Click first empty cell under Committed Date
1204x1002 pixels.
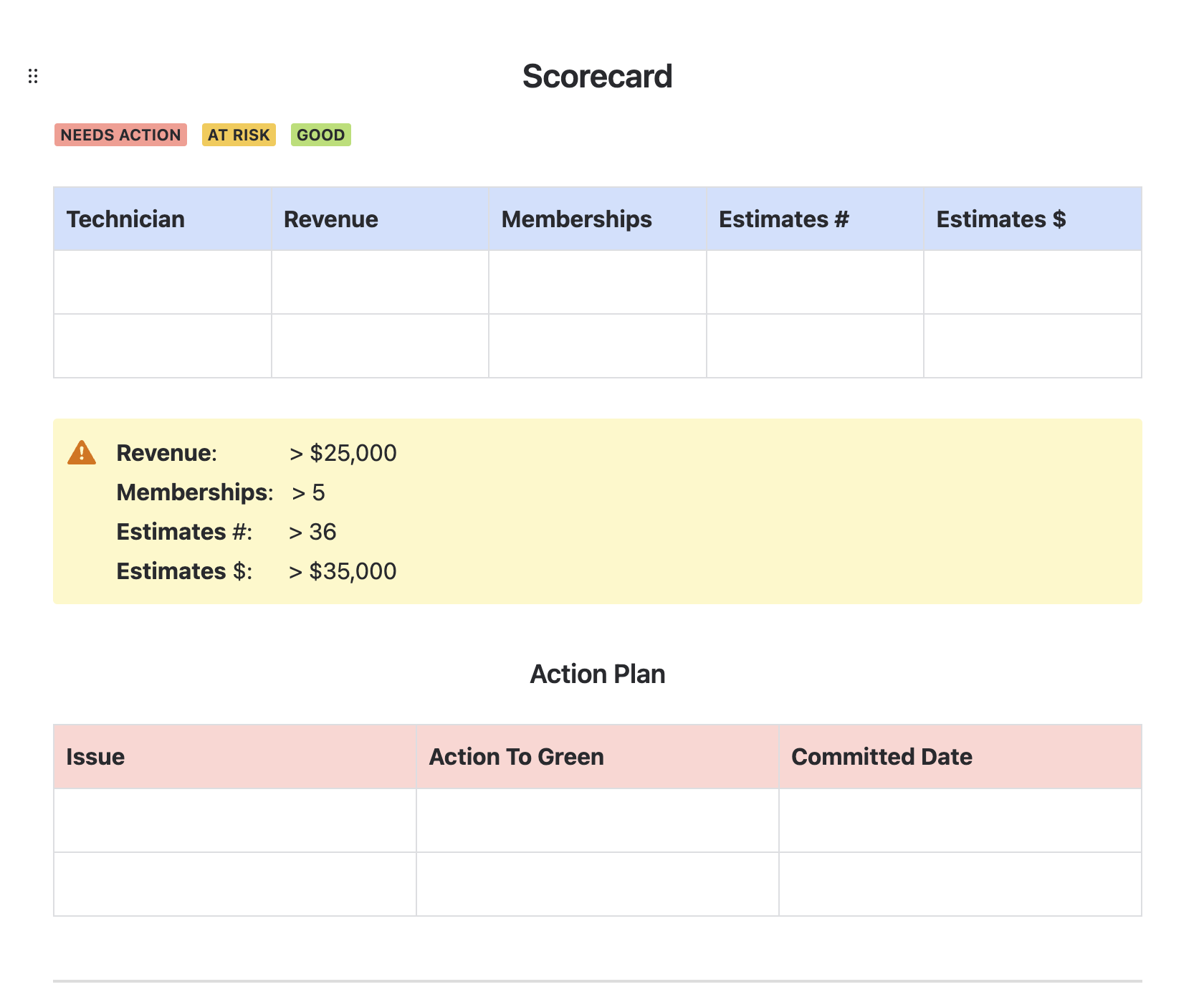click(x=960, y=821)
